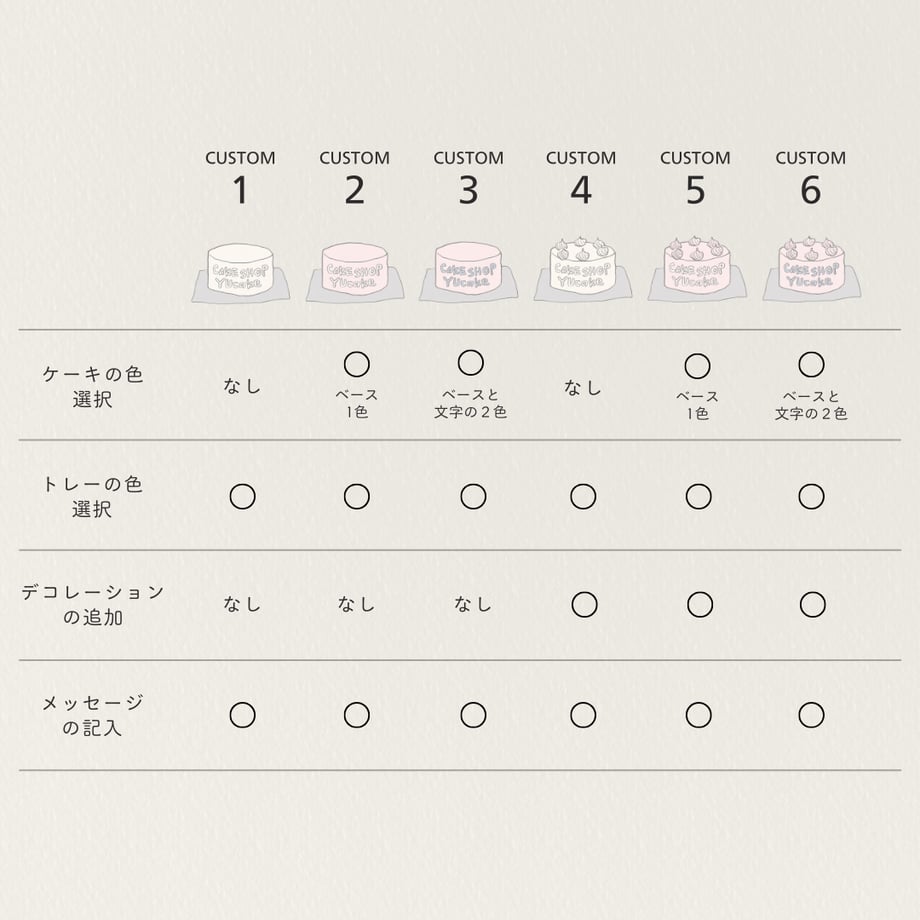
Task: Click the トレーの色 circle for CUSTOM 1
Action: [x=242, y=496]
